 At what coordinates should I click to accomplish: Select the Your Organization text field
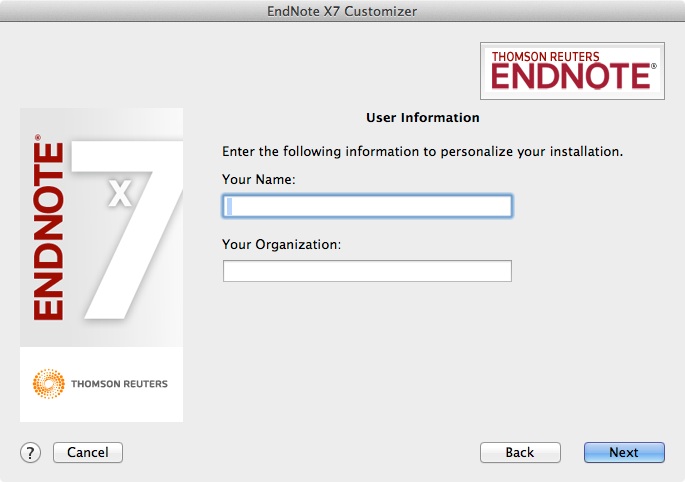367,271
